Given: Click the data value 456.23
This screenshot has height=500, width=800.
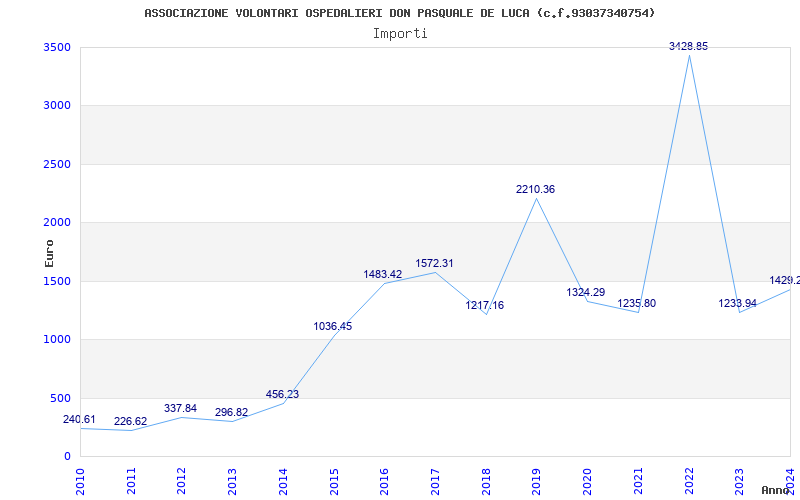Looking at the screenshot, I should [282, 394].
